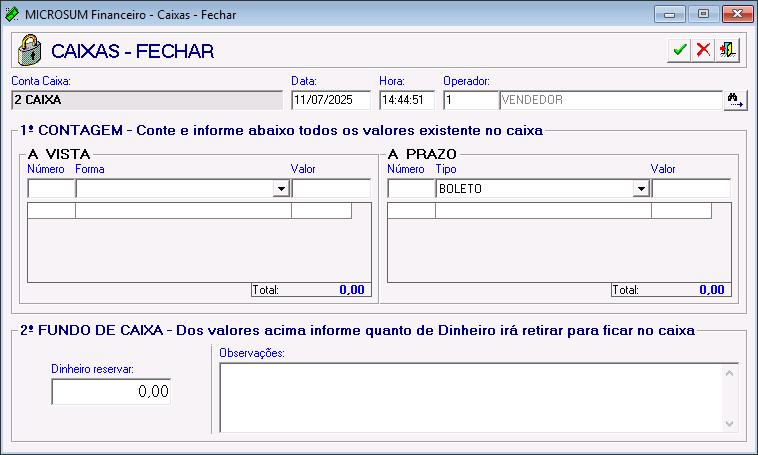This screenshot has height=455, width=758.
Task: Click Observações scrollbar up arrow
Action: (x=729, y=373)
